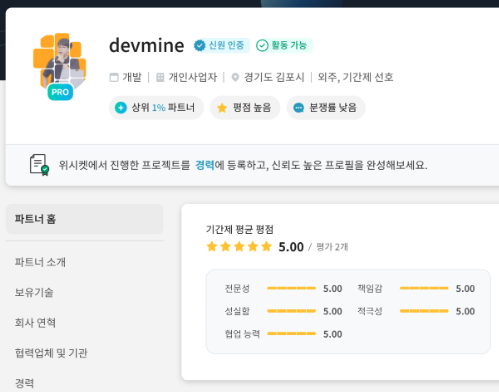Click the 외주, 기간제 선호 text
The image size is (499, 392).
tap(355, 77)
